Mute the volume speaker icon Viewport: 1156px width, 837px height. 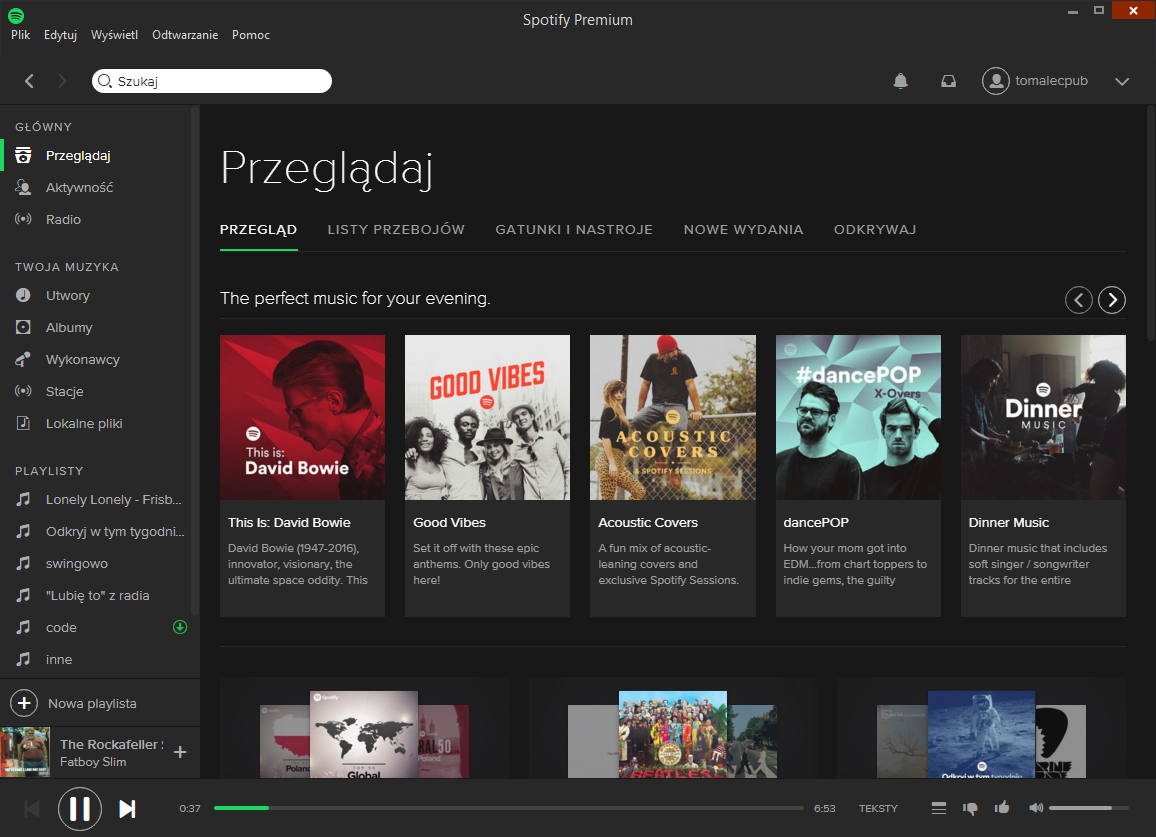click(1035, 808)
